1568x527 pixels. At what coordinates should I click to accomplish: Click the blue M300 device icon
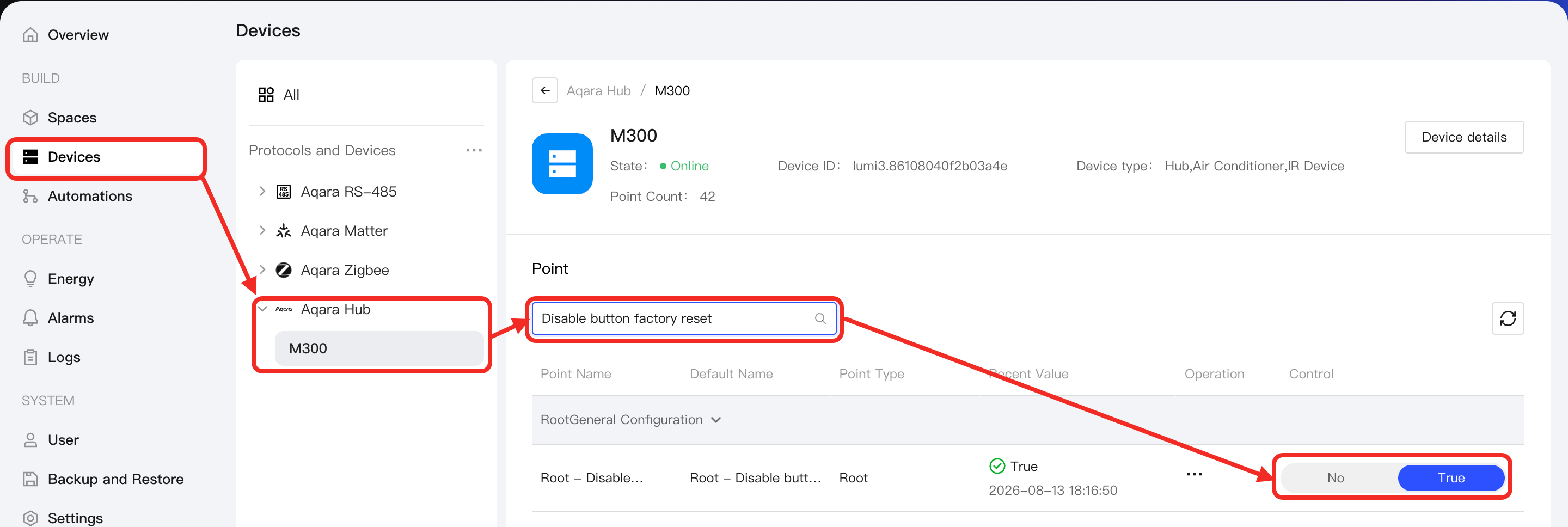pos(562,164)
